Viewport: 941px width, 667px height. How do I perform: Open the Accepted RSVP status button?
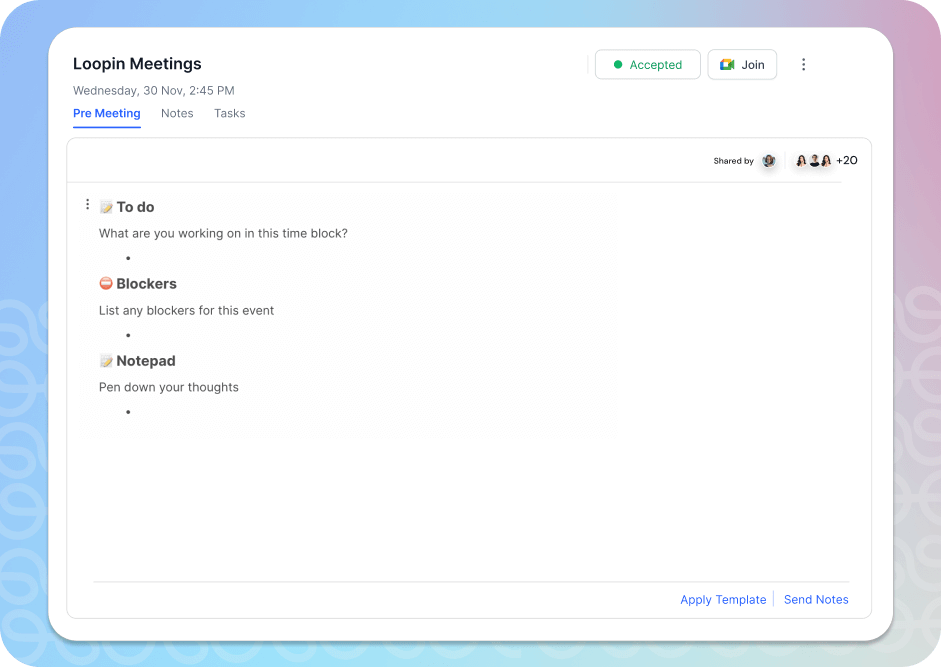(648, 64)
